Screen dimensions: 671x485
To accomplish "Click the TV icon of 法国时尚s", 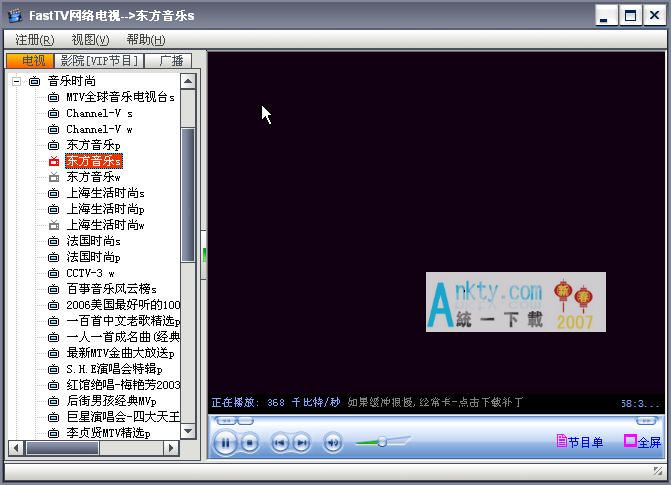I will click(53, 241).
